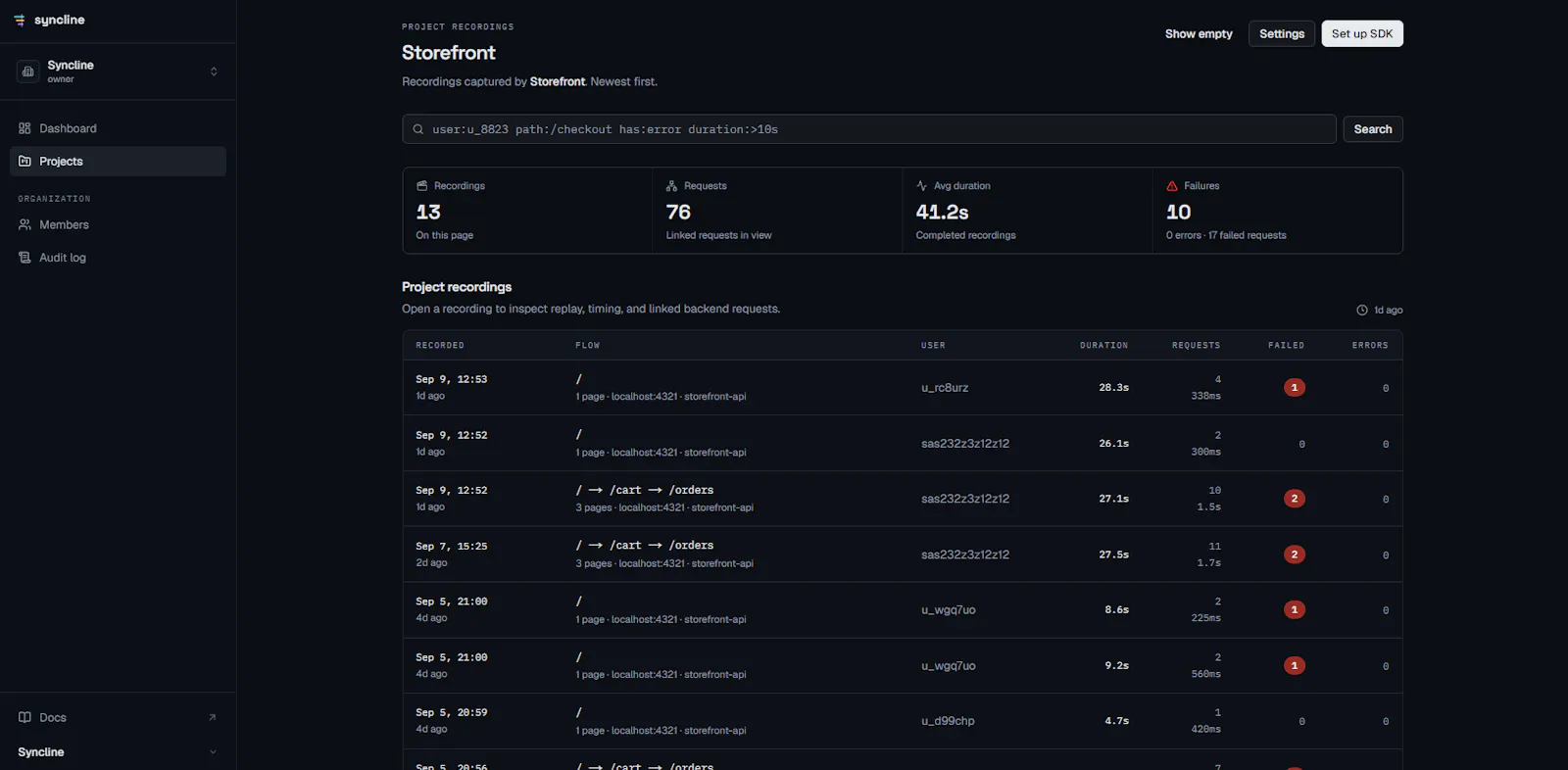The image size is (1568, 770).
Task: Click the Requests stat card icon
Action: click(x=672, y=186)
